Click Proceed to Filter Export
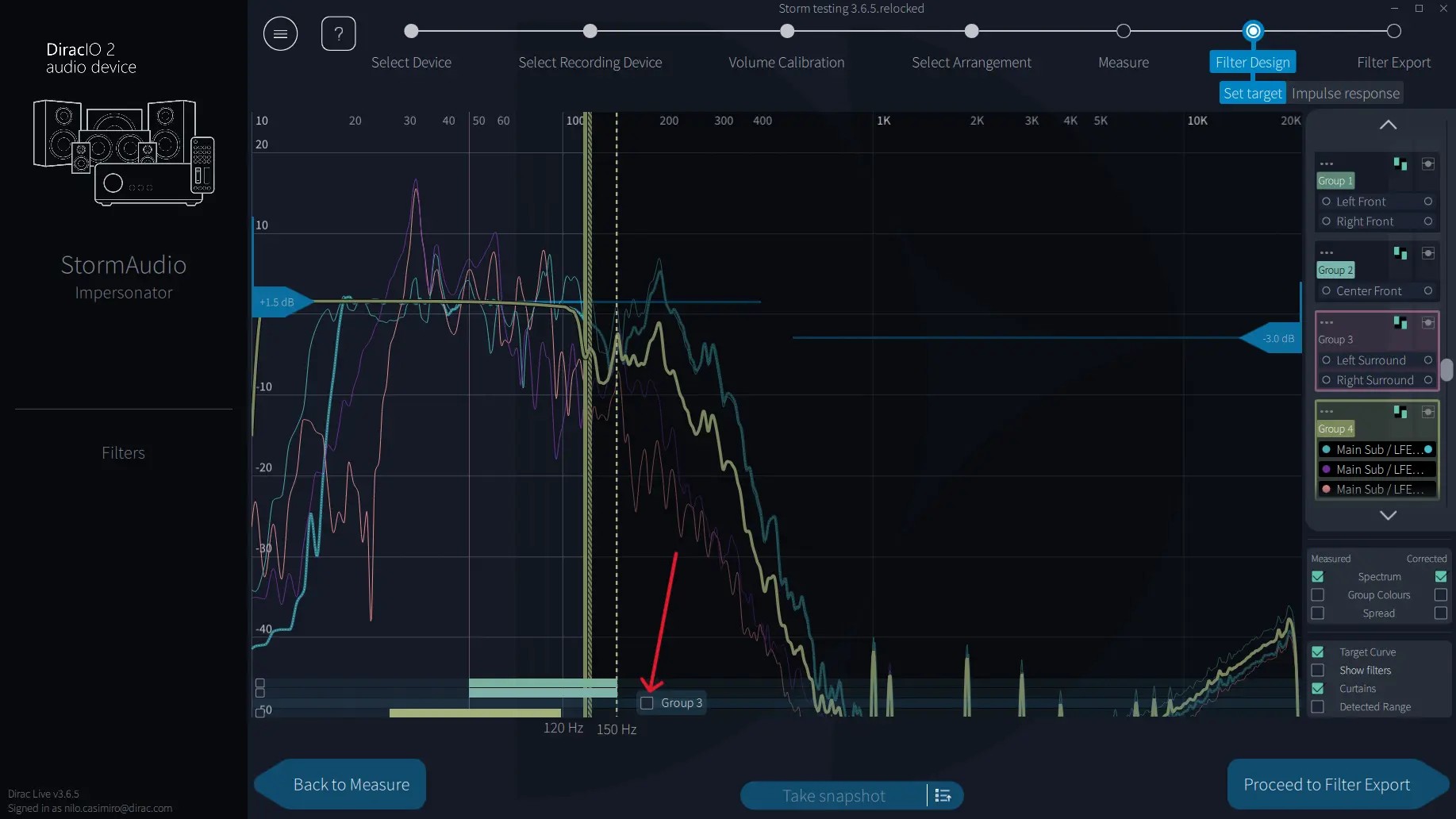This screenshot has width=1456, height=819. (1327, 785)
